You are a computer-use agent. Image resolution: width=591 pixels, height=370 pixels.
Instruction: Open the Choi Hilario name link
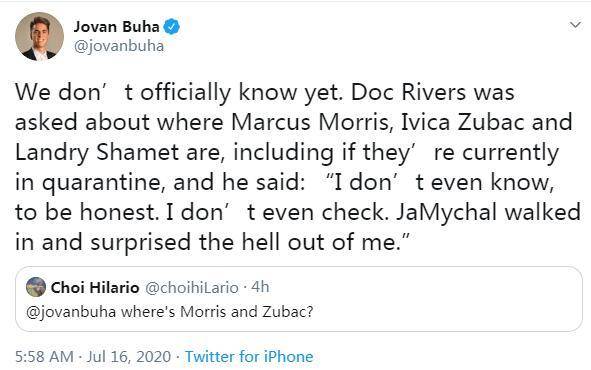(95, 287)
